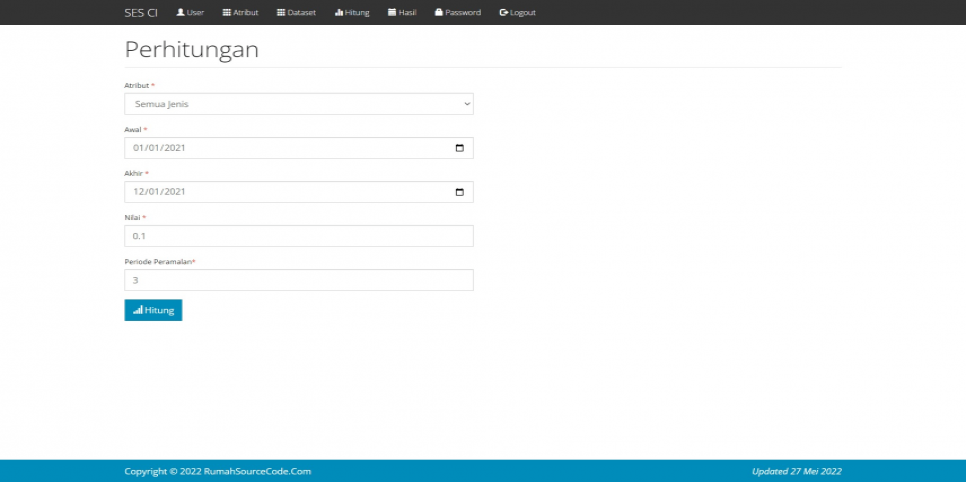The height and width of the screenshot is (482, 966).
Task: Click the Password lock icon
Action: pos(439,13)
